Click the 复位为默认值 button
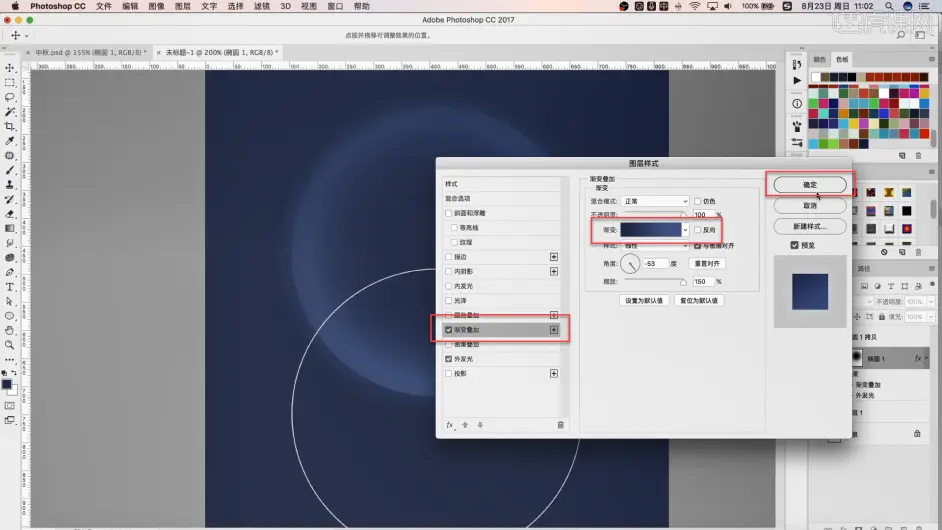 tap(699, 300)
